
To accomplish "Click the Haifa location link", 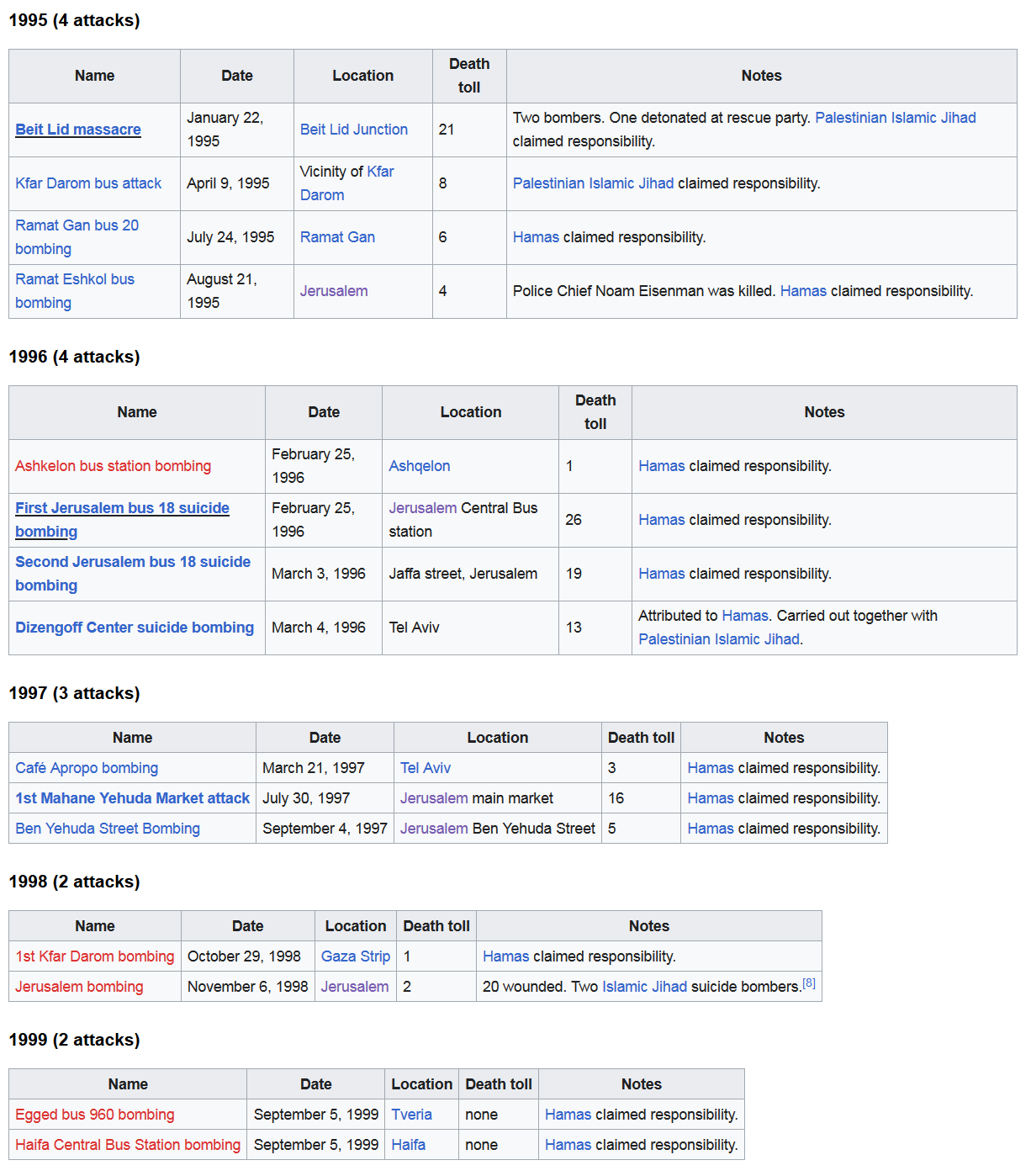I will [408, 1145].
